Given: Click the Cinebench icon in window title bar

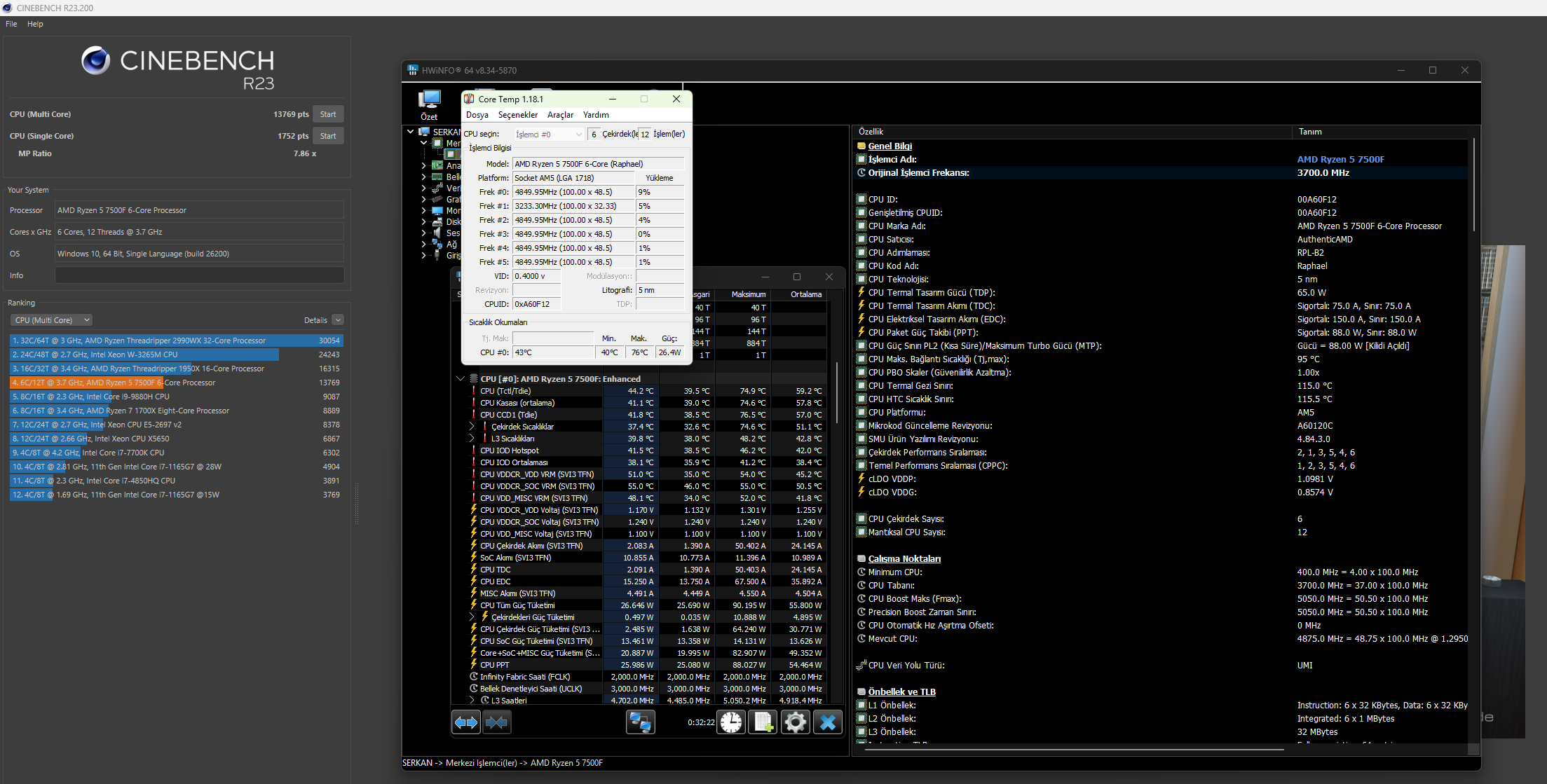Looking at the screenshot, I should pos(8,8).
